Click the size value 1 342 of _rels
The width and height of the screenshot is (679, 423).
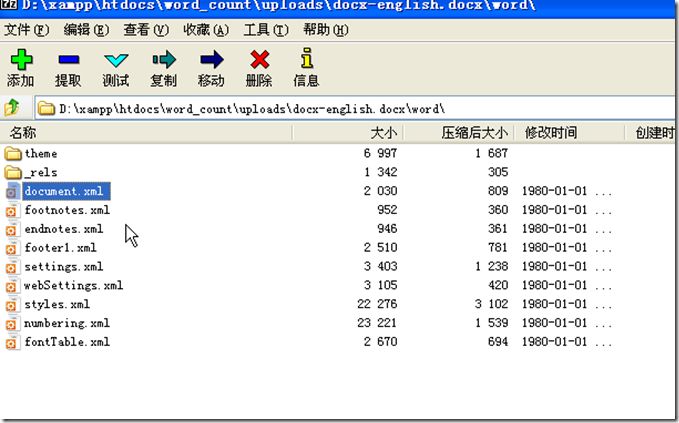(381, 172)
